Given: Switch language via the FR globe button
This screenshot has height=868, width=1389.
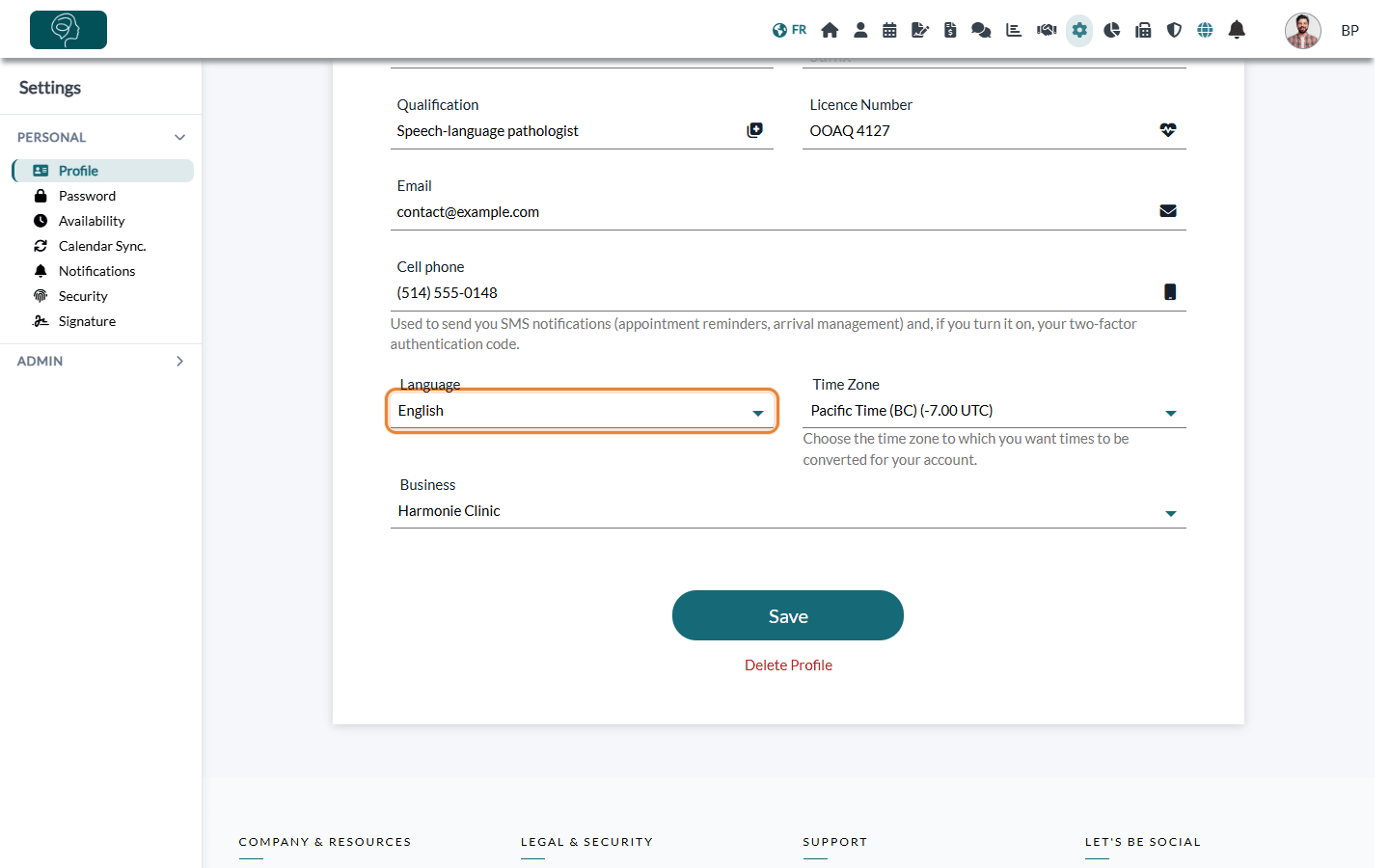Looking at the screenshot, I should coord(789,30).
